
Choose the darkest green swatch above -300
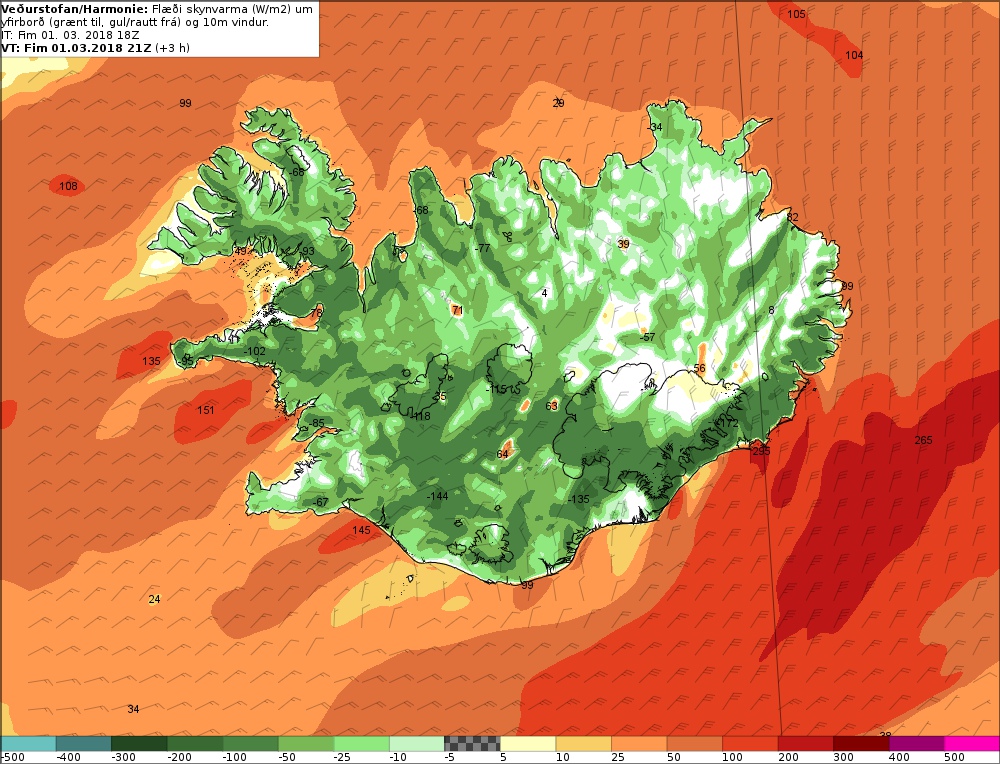pos(139,743)
